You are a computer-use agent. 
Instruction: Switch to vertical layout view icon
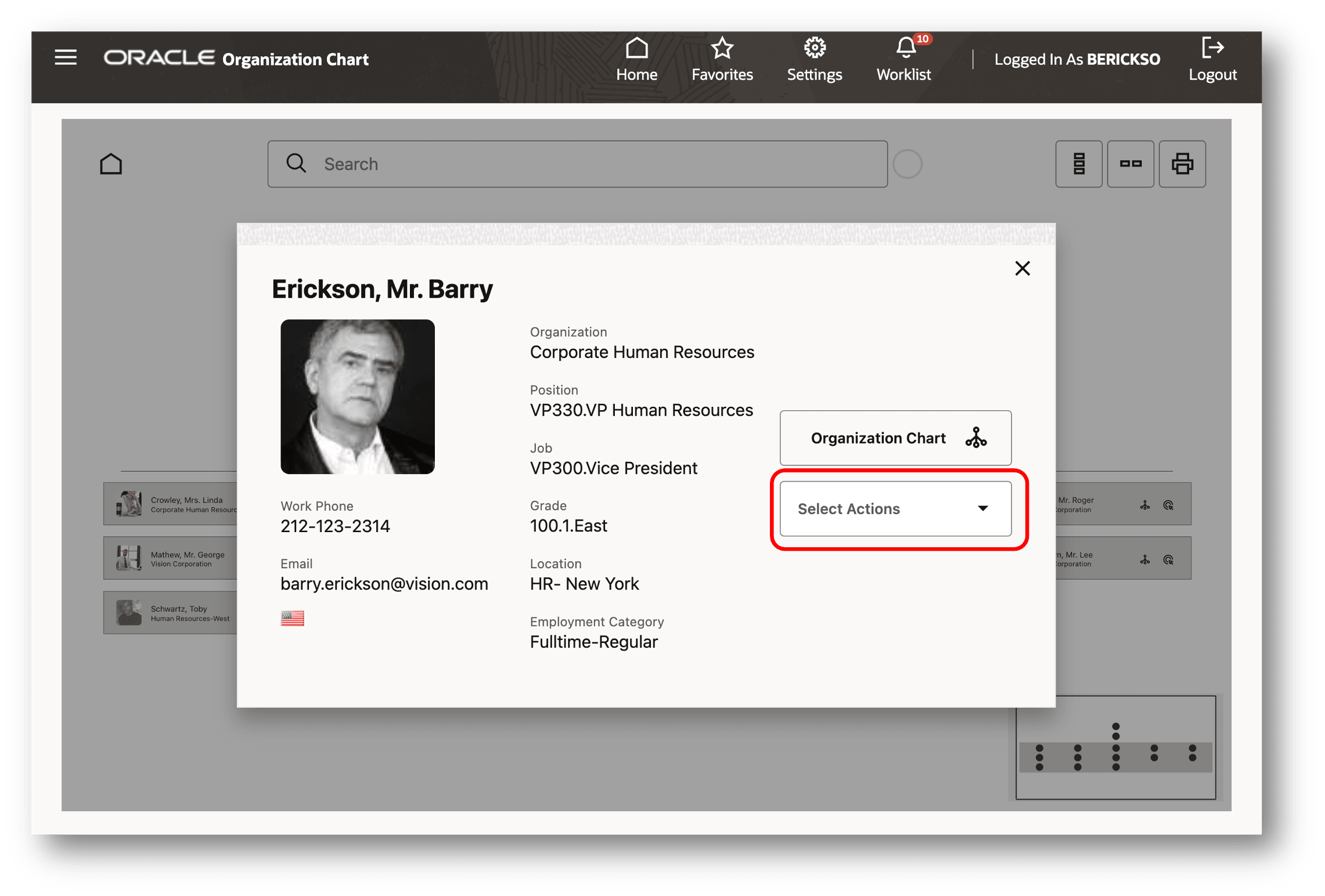coord(1078,164)
